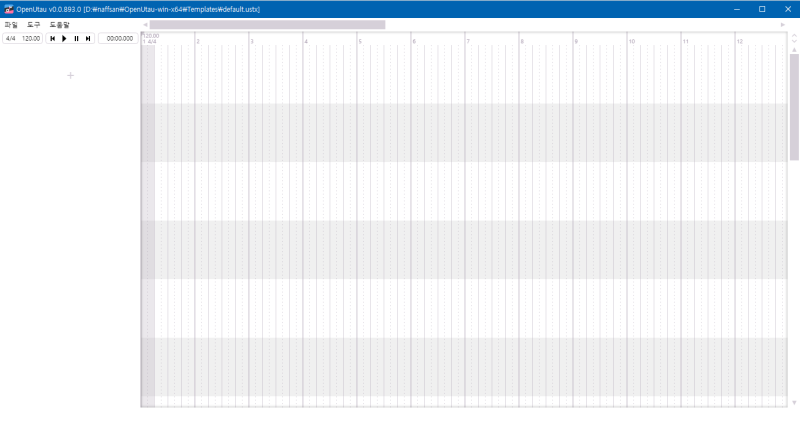The width and height of the screenshot is (800, 421).
Task: Close the OpenUtau window
Action: (788, 9)
